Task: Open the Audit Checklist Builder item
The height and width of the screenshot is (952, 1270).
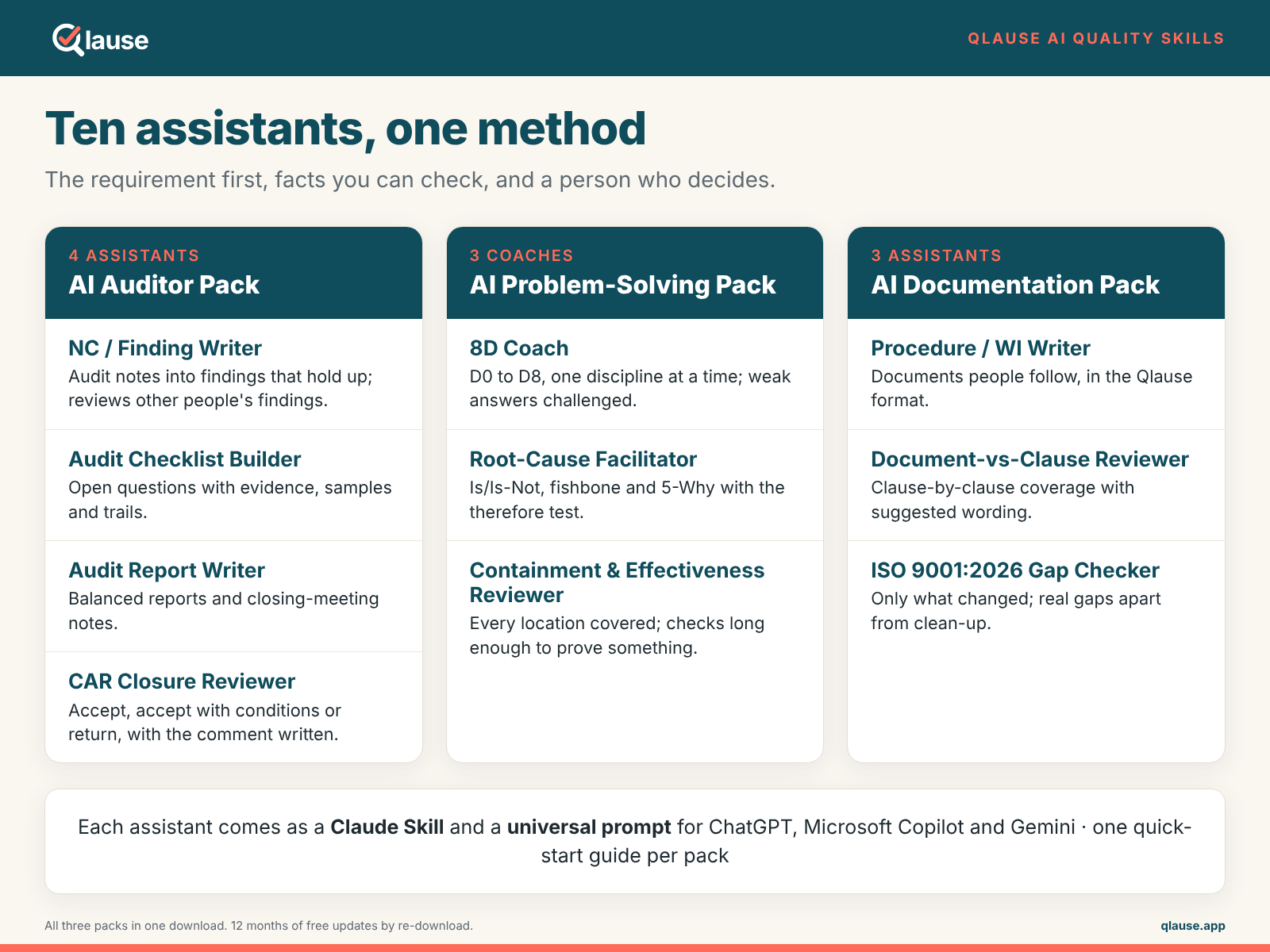Action: [x=233, y=486]
